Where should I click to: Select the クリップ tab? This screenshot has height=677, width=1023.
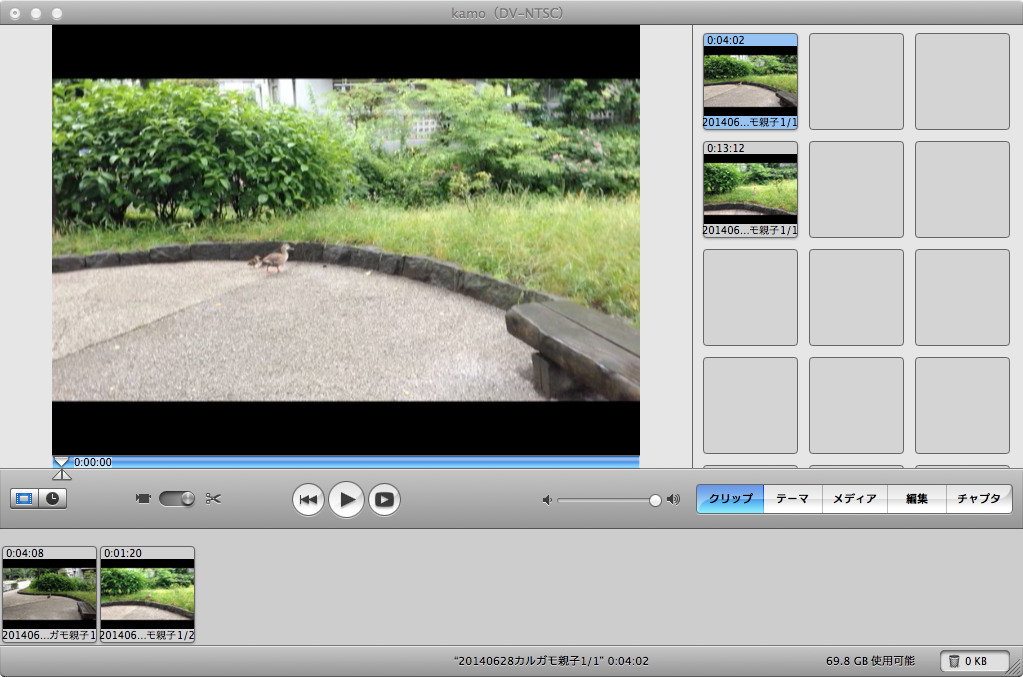click(x=730, y=499)
